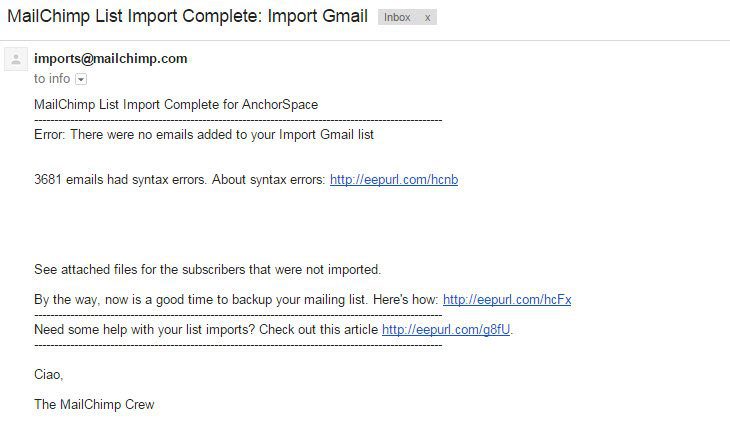Expand recipient details arrow beside "to info"
This screenshot has width=730, height=425.
(81, 79)
